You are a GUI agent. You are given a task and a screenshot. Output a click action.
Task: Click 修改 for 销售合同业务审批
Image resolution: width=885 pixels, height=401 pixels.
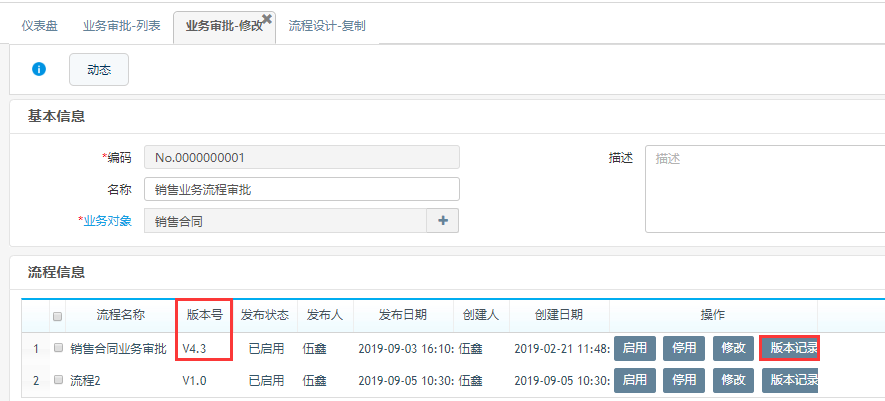(x=734, y=348)
